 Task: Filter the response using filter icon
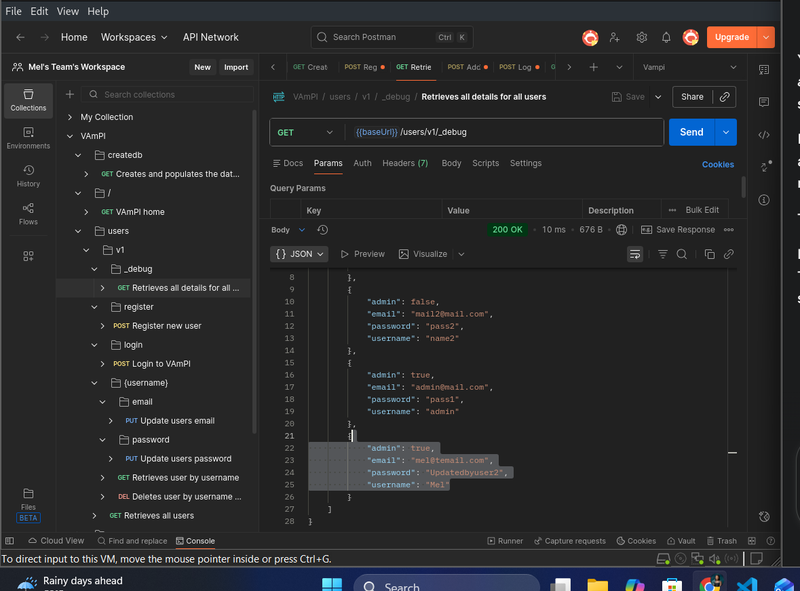tap(662, 254)
